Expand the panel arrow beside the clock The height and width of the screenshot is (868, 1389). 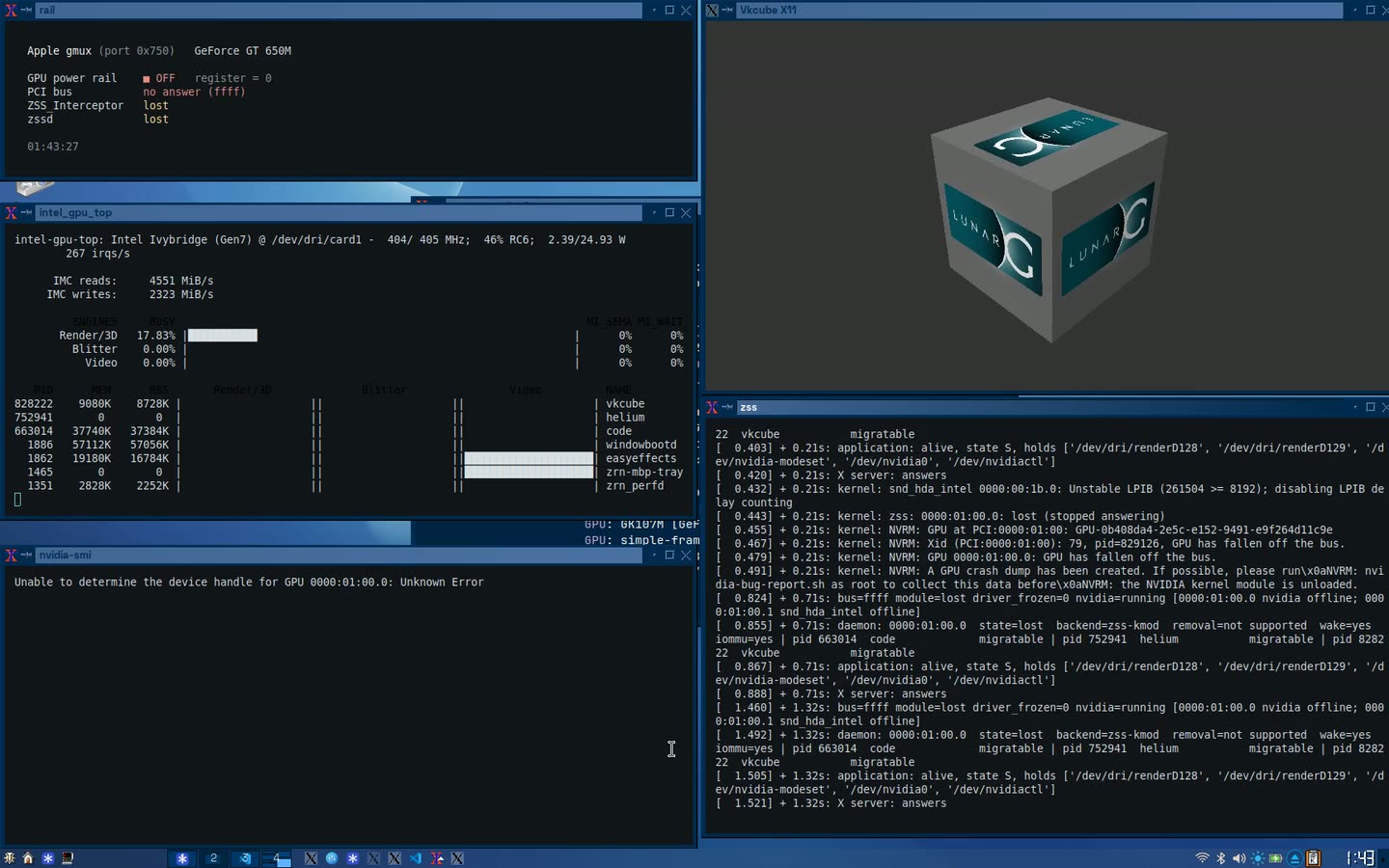point(1382,858)
